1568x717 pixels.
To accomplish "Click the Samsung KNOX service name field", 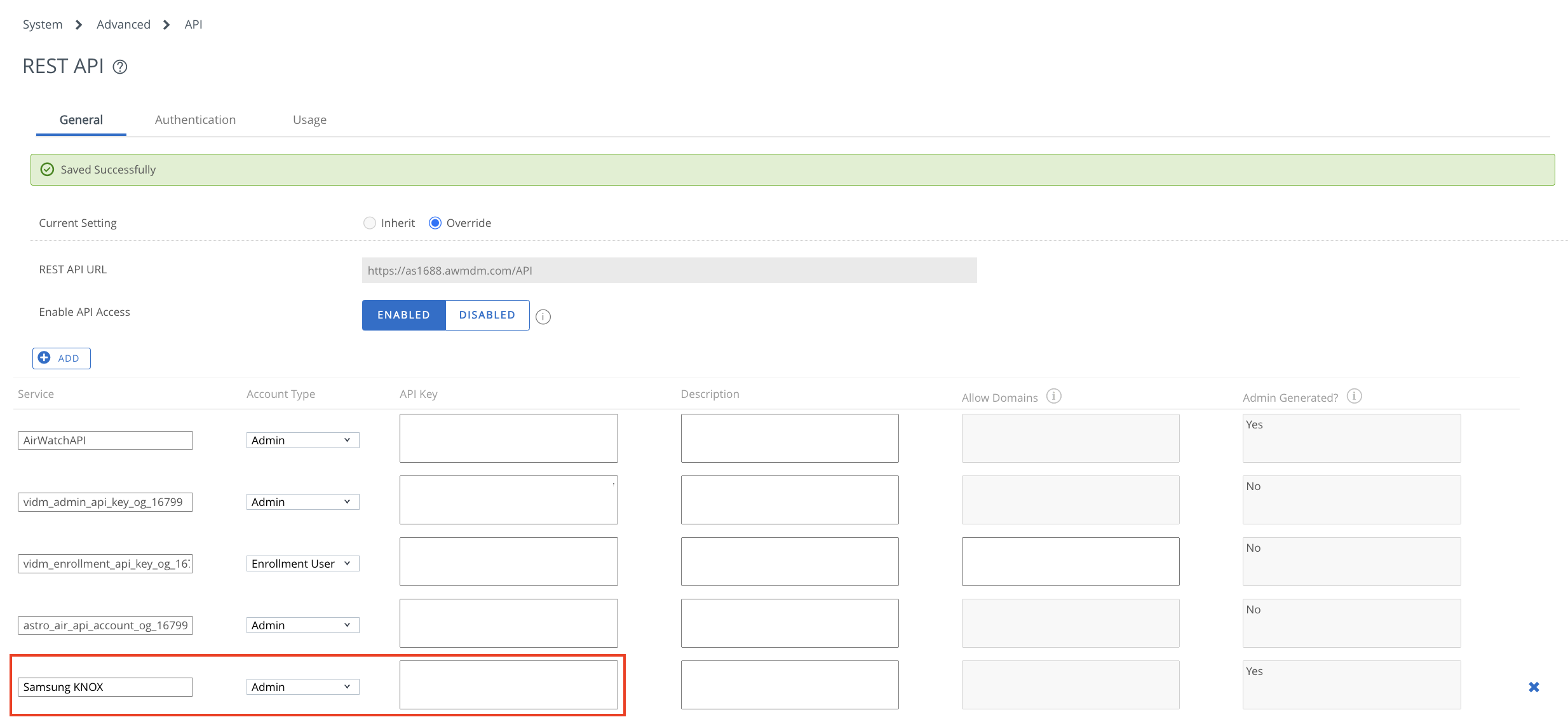I will [x=105, y=686].
